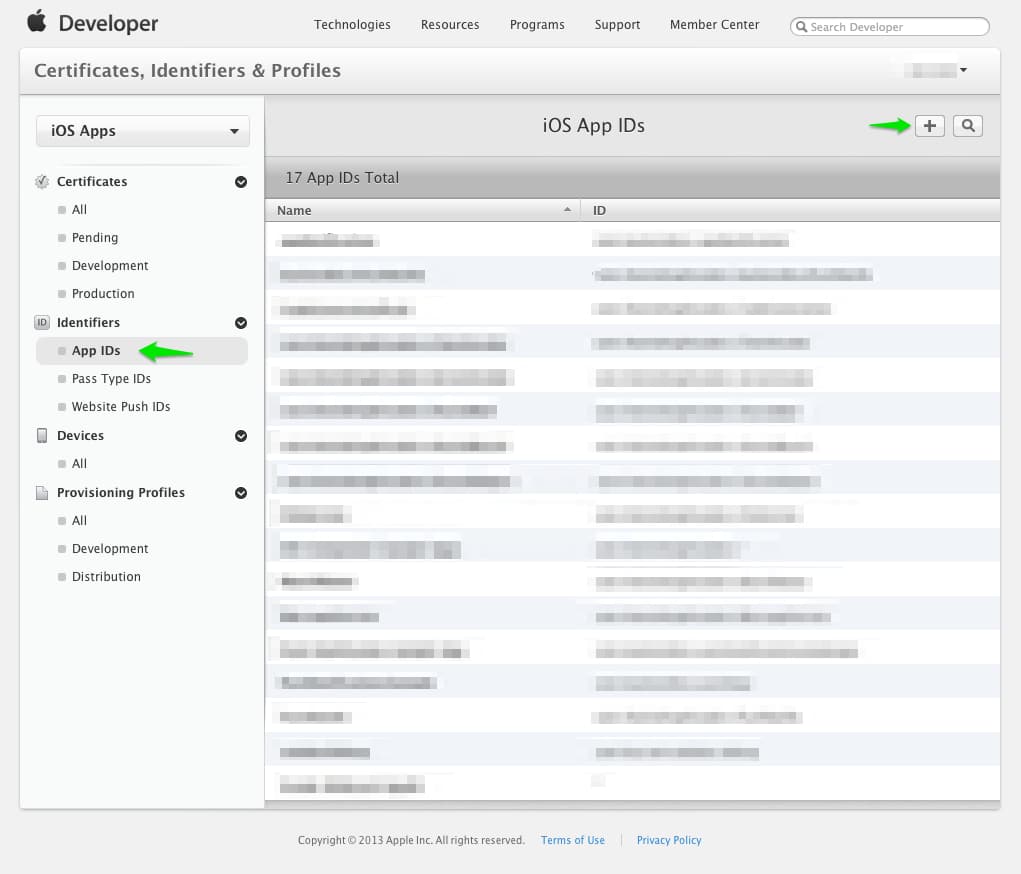Click the Developer home title
This screenshot has width=1021, height=874.
(108, 23)
